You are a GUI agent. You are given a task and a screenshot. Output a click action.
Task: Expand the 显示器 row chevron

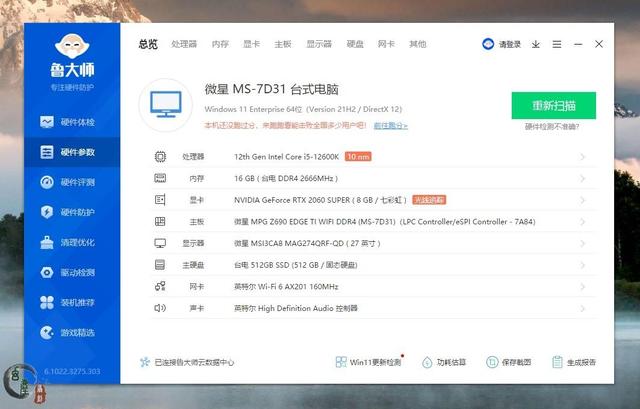pyautogui.click(x=582, y=243)
